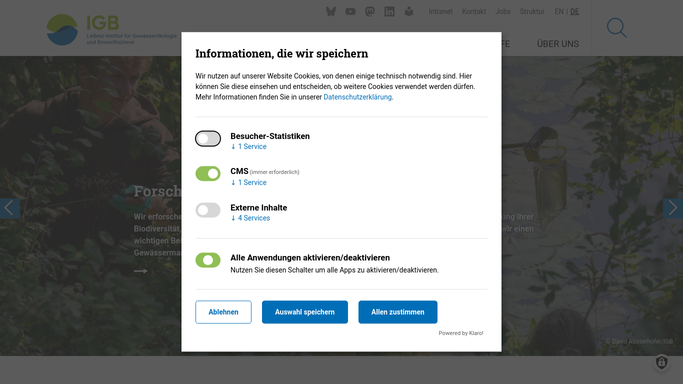
Task: Open the ÜBER UNS menu
Action: tap(558, 44)
